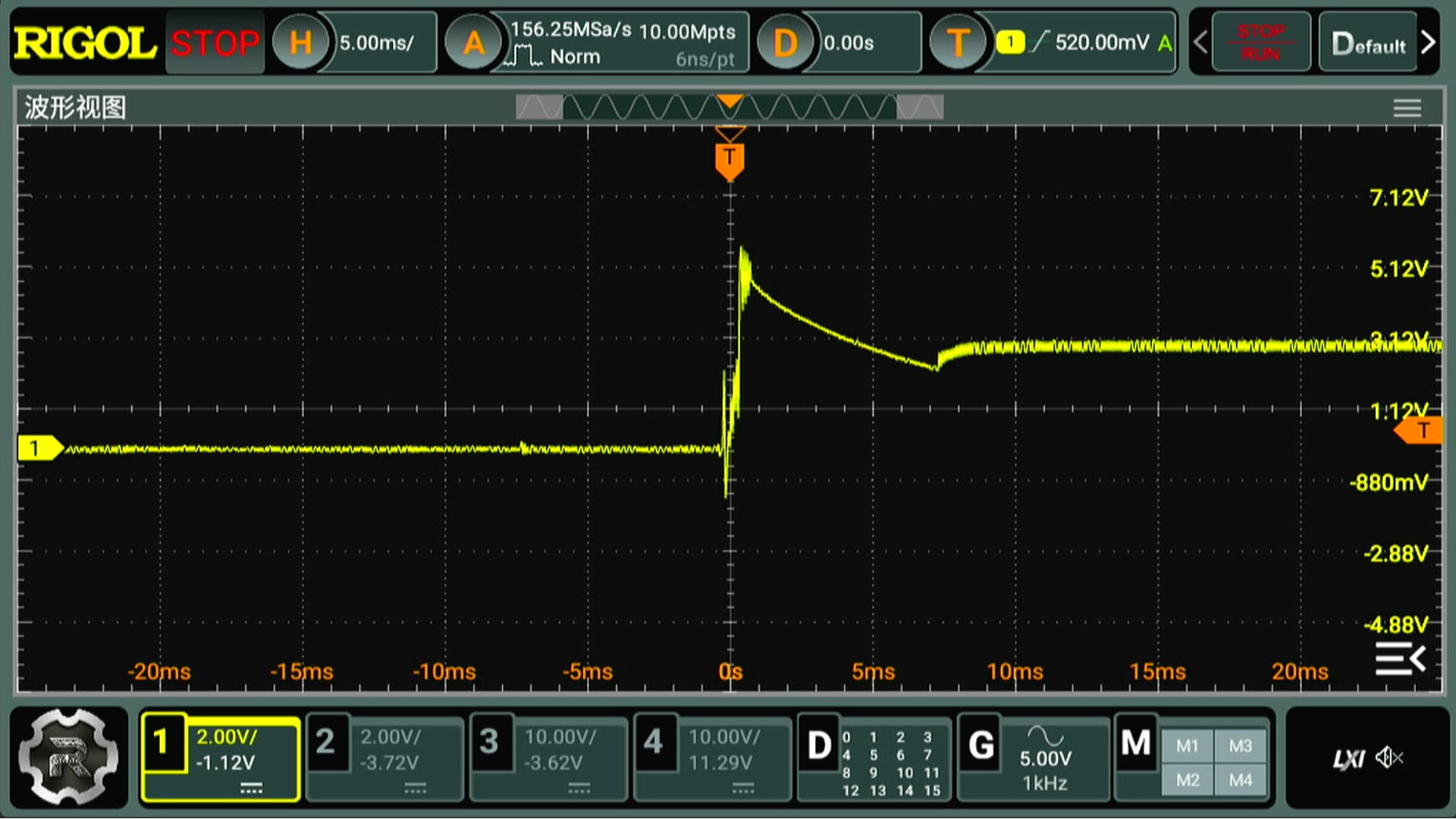The width and height of the screenshot is (1456, 819).
Task: Click the orange trigger position marker
Action: (x=730, y=161)
